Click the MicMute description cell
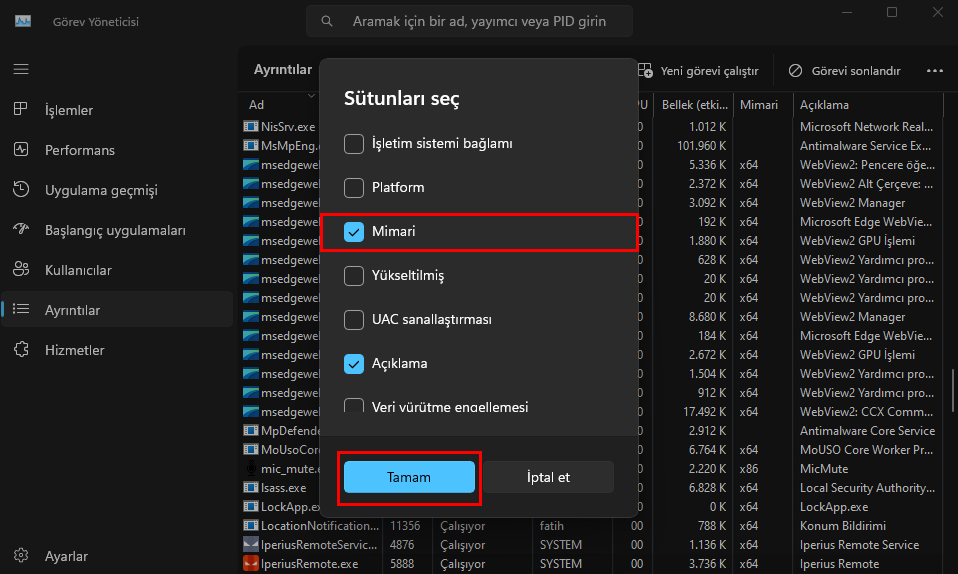 [x=824, y=469]
